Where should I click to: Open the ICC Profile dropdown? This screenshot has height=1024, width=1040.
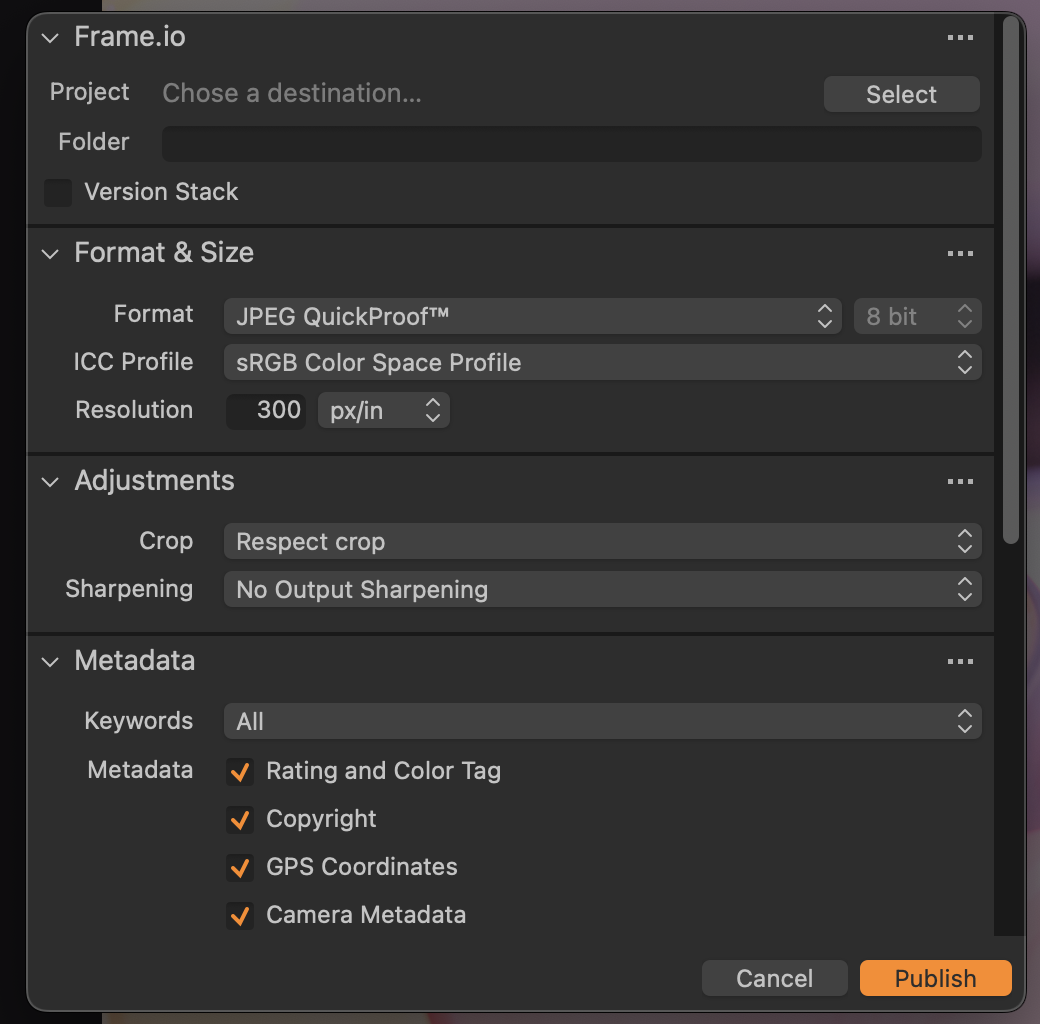(602, 362)
